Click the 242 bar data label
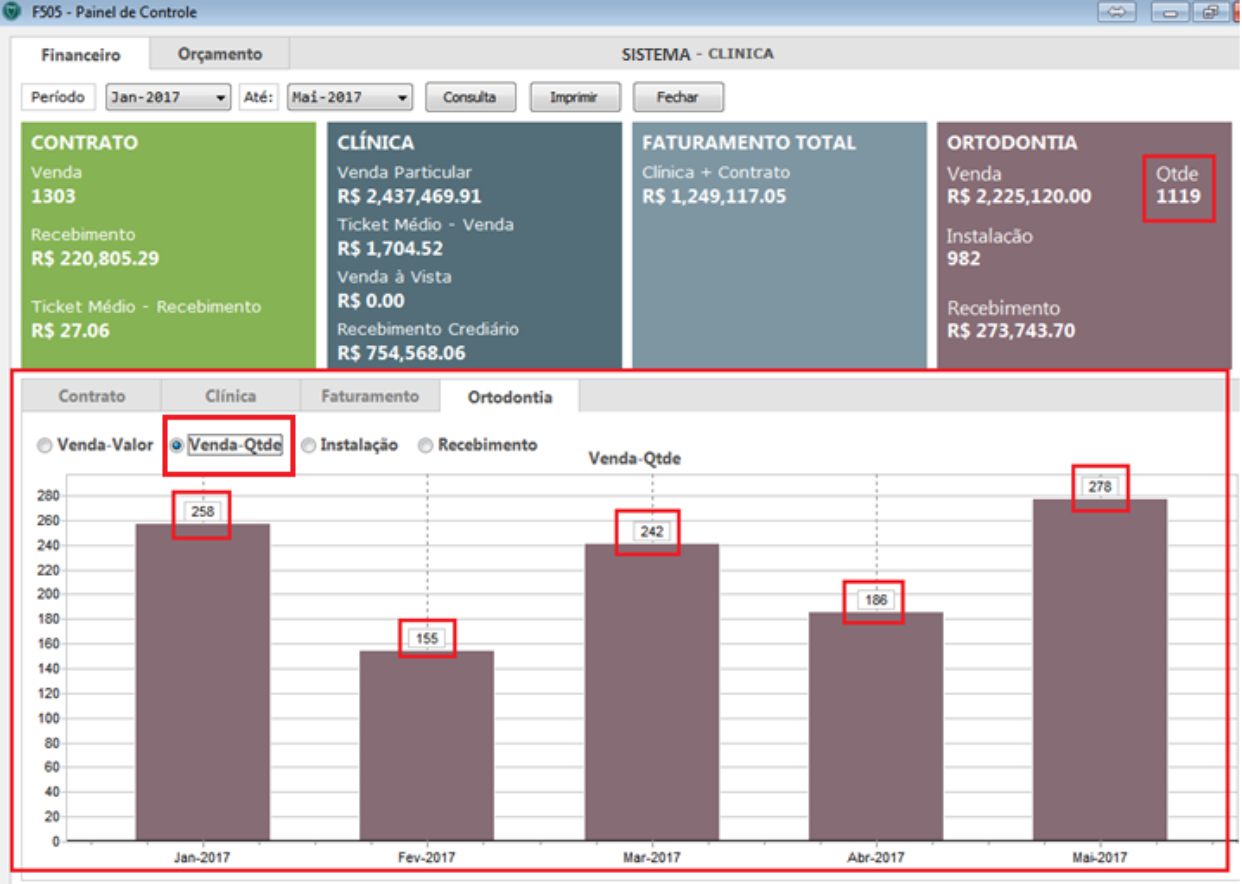The height and width of the screenshot is (884, 1242). point(652,531)
